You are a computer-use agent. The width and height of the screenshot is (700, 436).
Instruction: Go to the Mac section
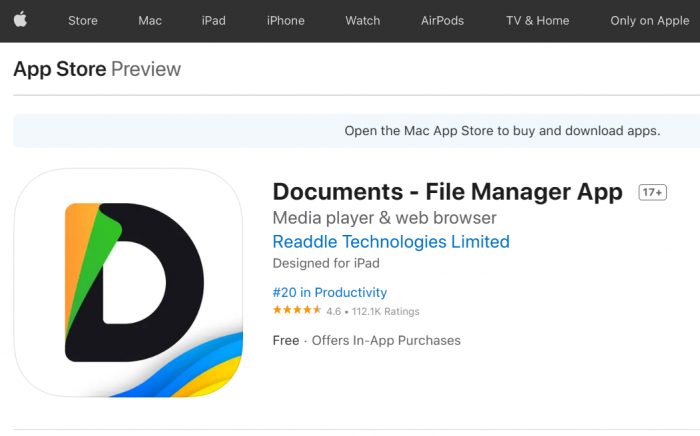[x=150, y=21]
